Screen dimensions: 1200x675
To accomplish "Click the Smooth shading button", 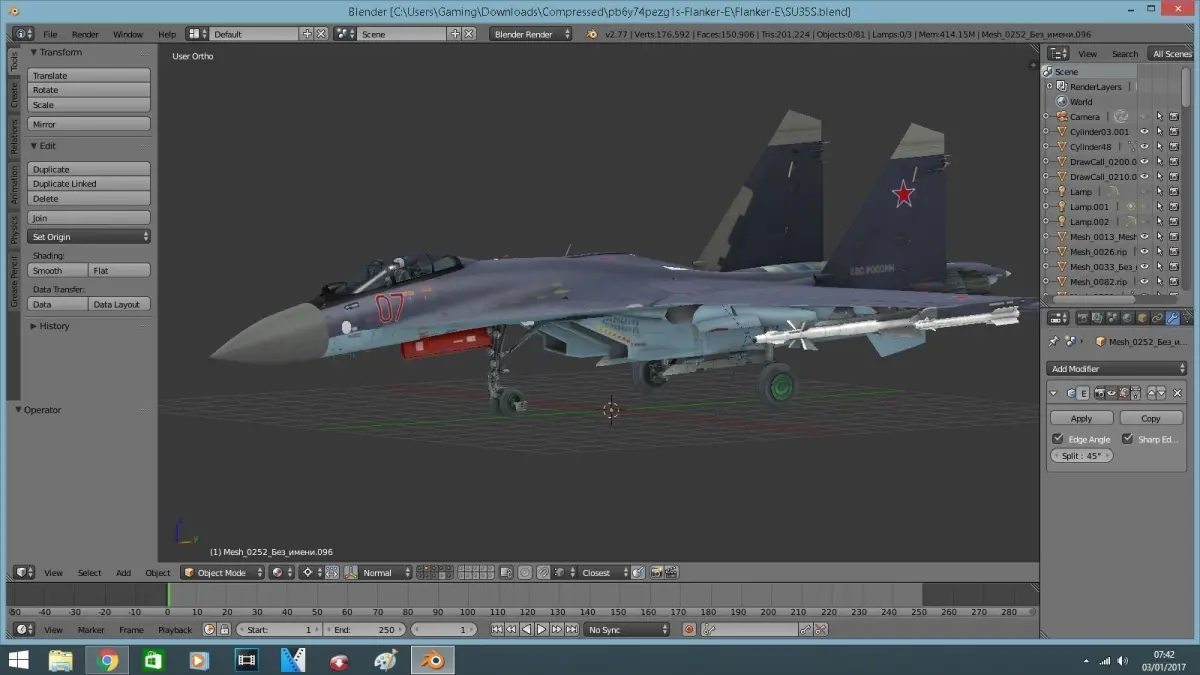I will 58,271.
